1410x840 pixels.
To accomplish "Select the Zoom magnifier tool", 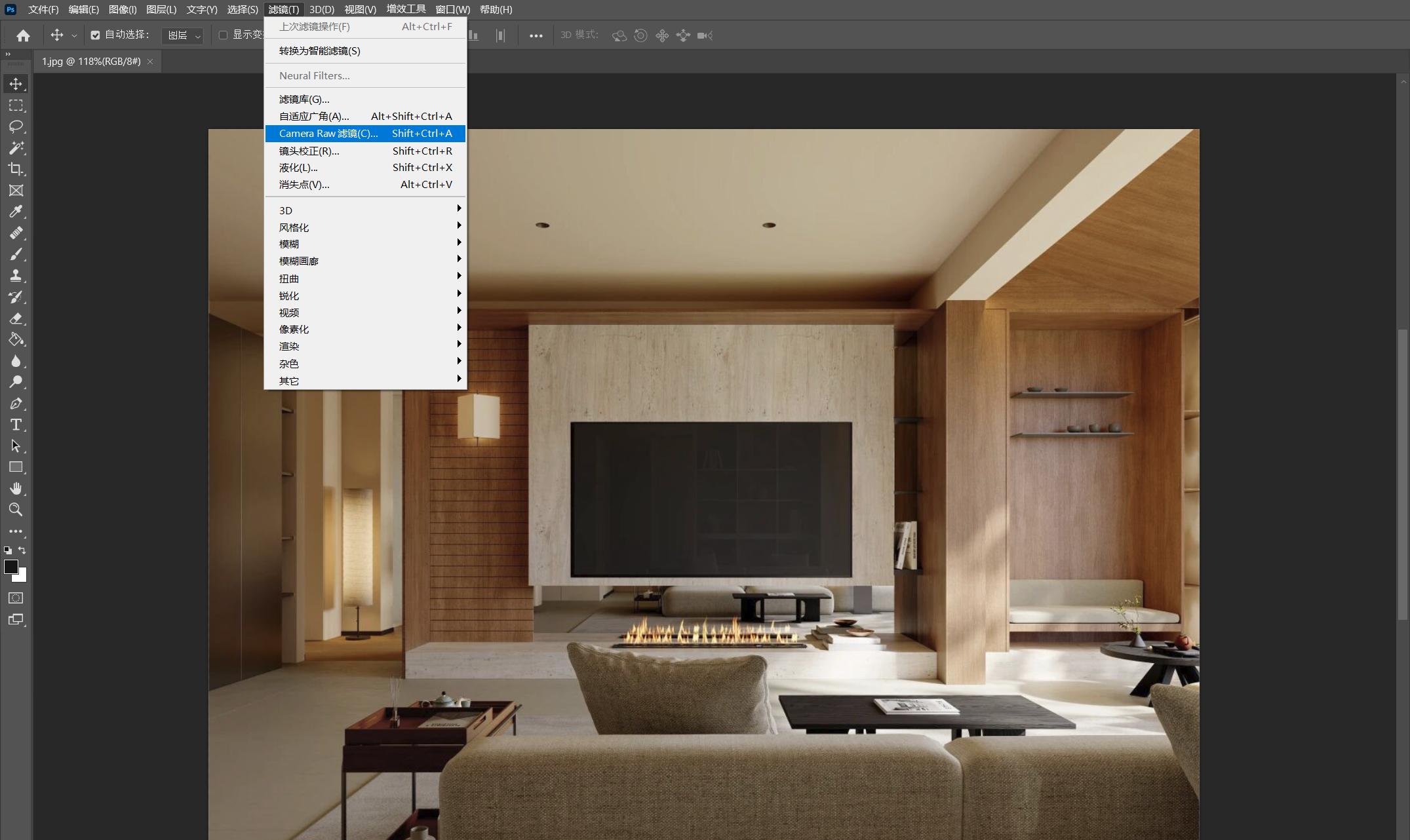I will click(x=16, y=510).
